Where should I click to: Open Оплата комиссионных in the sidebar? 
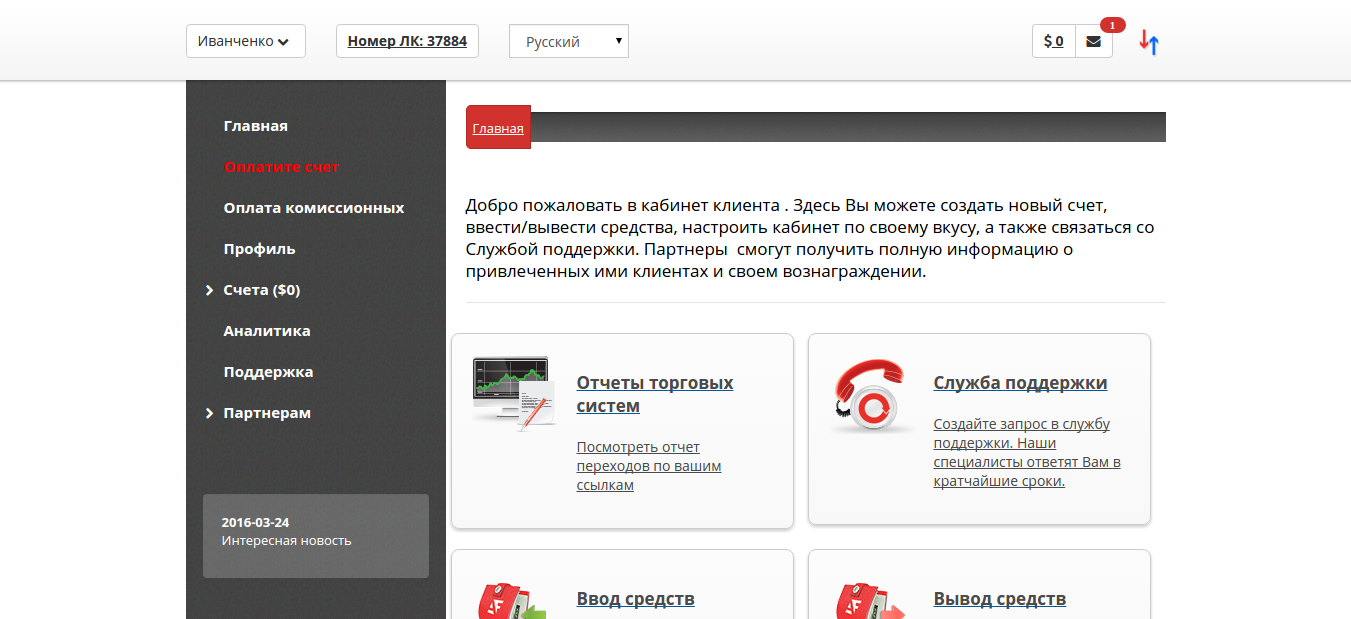(314, 208)
